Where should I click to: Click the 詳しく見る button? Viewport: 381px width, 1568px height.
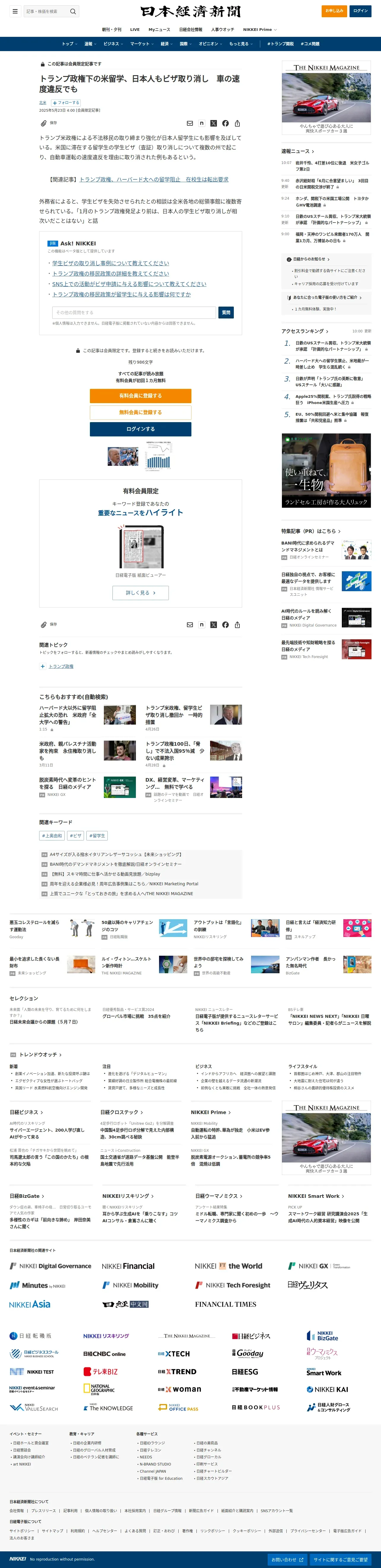point(140,592)
